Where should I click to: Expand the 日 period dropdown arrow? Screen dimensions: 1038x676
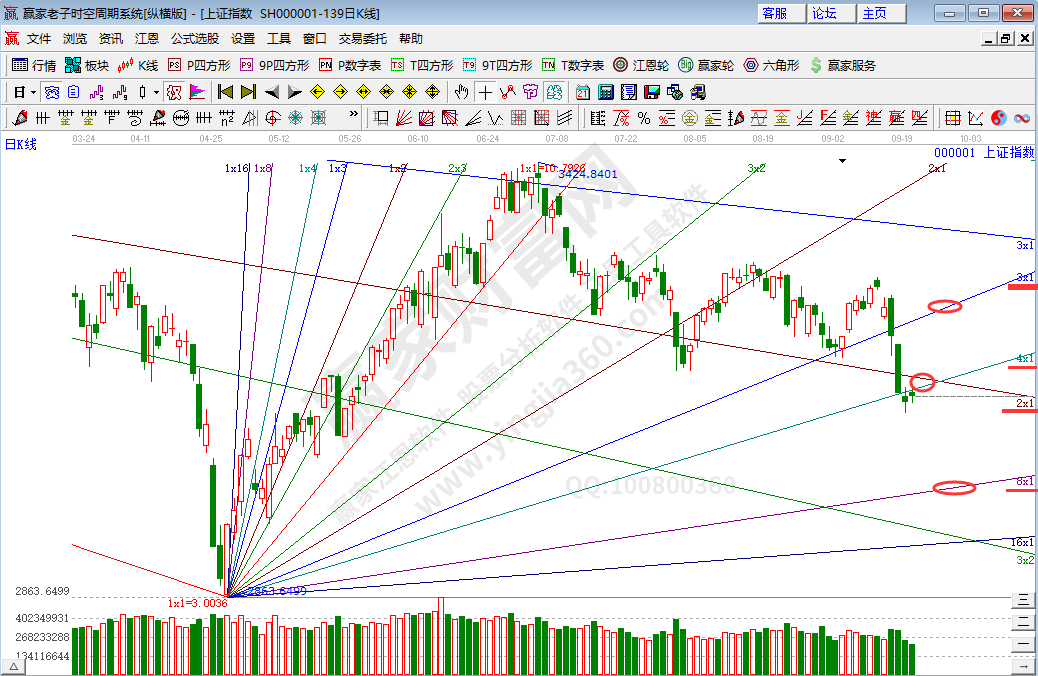pyautogui.click(x=34, y=92)
